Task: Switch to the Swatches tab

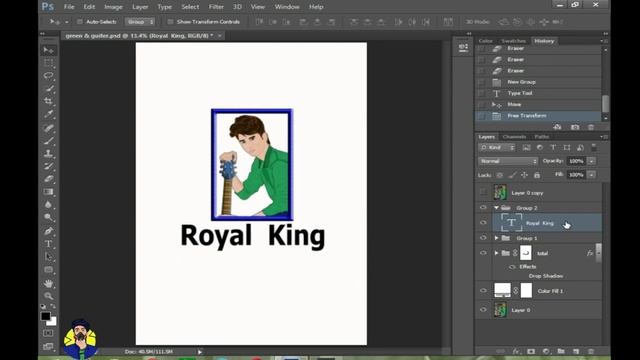Action: coord(513,41)
